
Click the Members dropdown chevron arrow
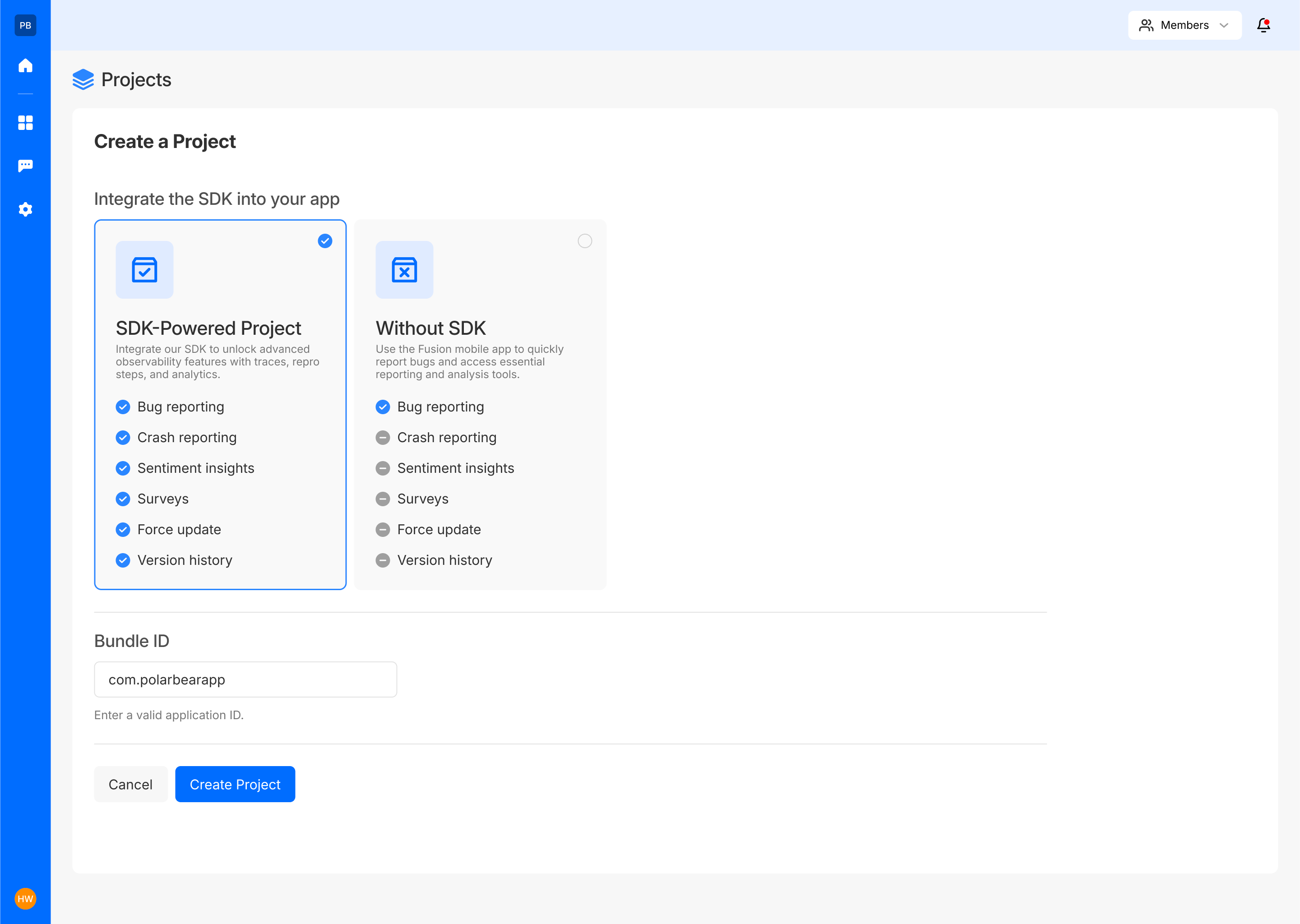point(1224,25)
